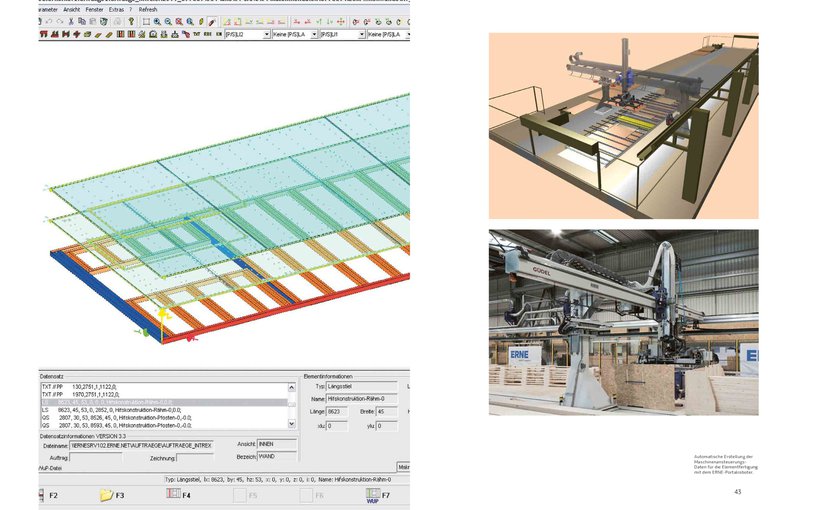Click the Datensatz list scroll down arrow
The height and width of the screenshot is (510, 820).
[292, 424]
